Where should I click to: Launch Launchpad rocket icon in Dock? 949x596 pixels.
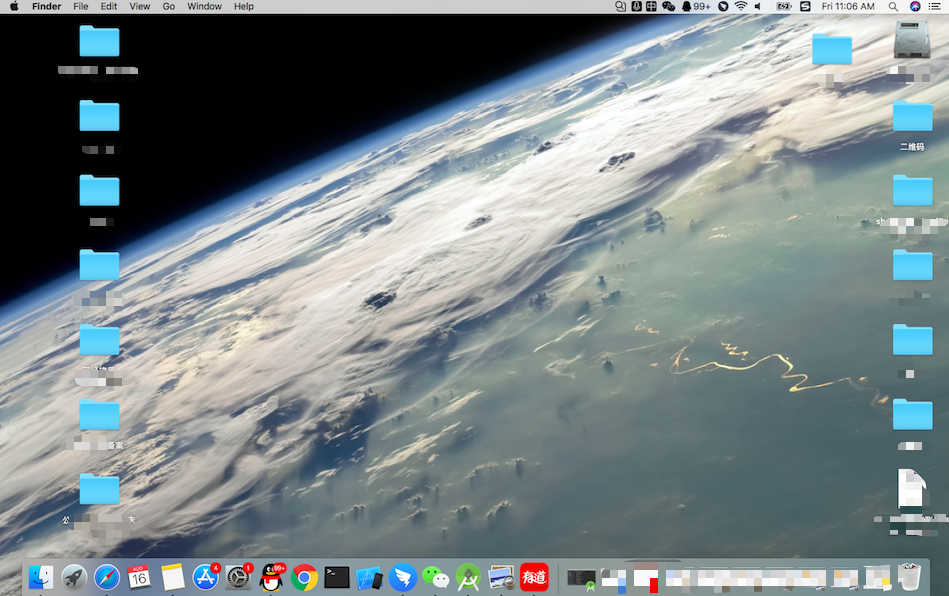coord(74,577)
